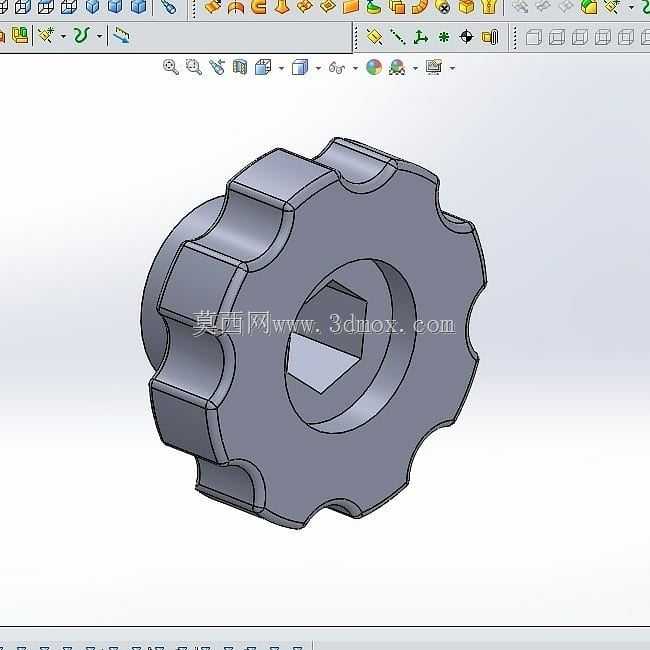
Task: Activate the Zoom to Area tool
Action: coord(194,67)
